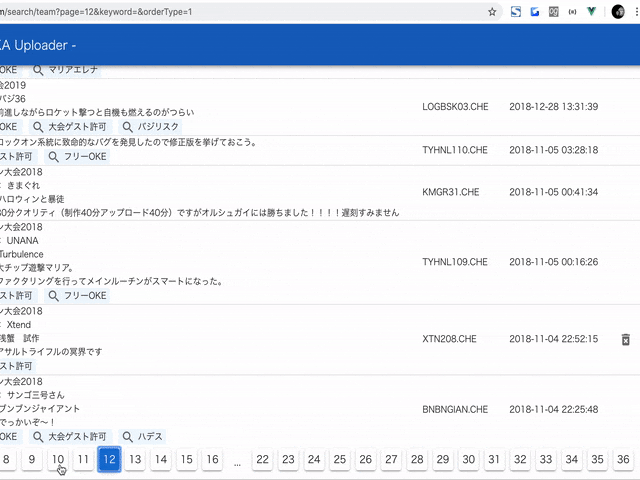Image resolution: width=640 pixels, height=480 pixels.
Task: Select file name KMGR31.CHE
Action: point(451,192)
